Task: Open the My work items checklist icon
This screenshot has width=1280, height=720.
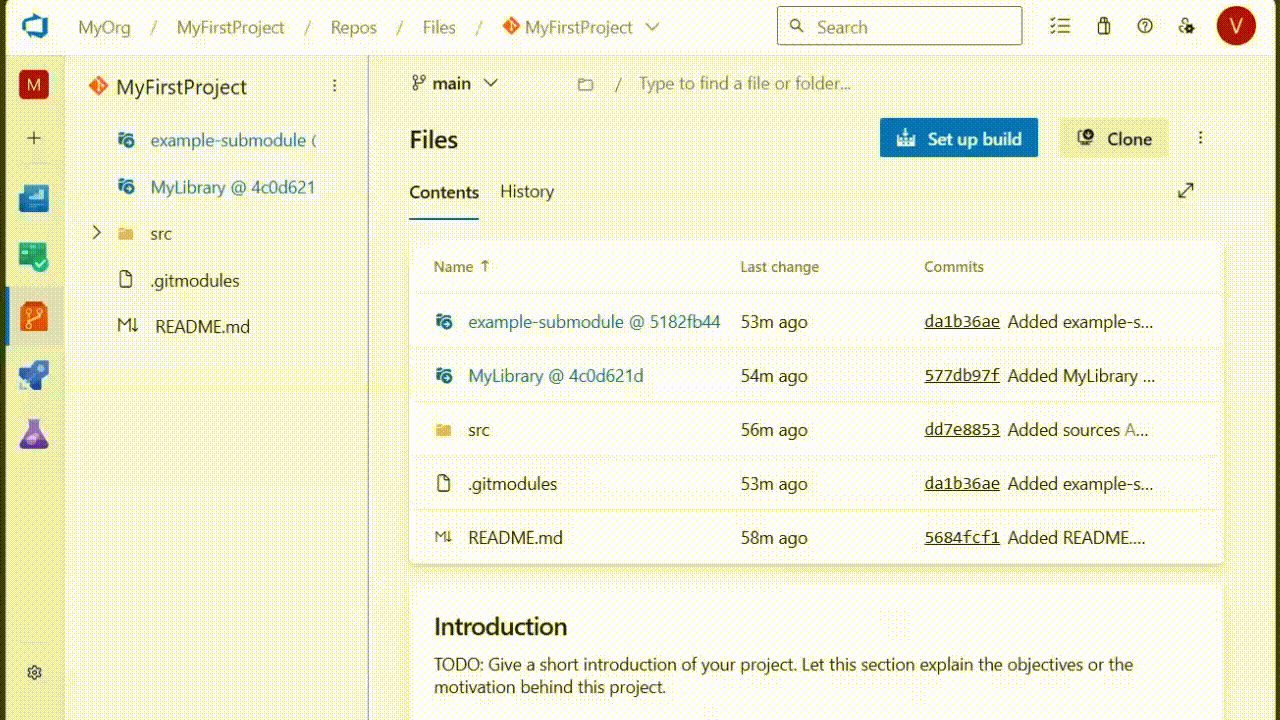Action: point(1060,26)
